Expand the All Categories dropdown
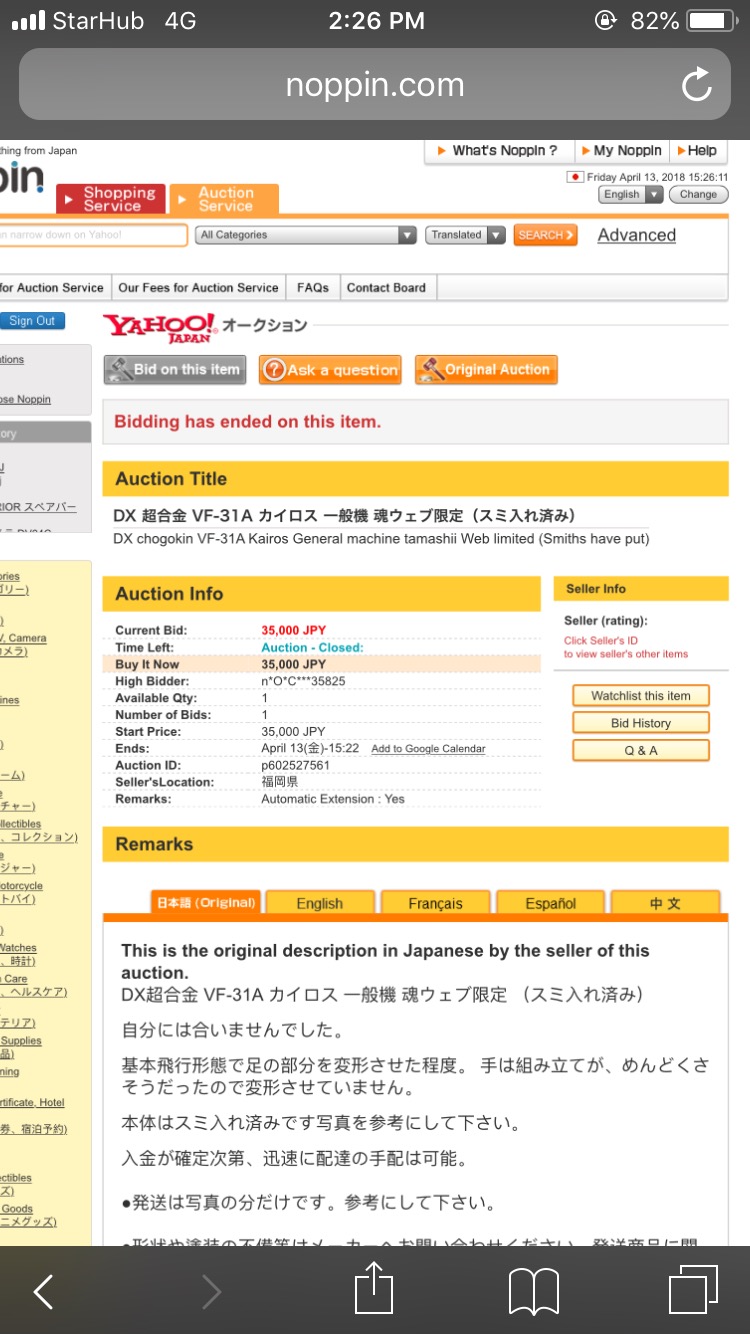Image resolution: width=750 pixels, height=1334 pixels. [306, 235]
